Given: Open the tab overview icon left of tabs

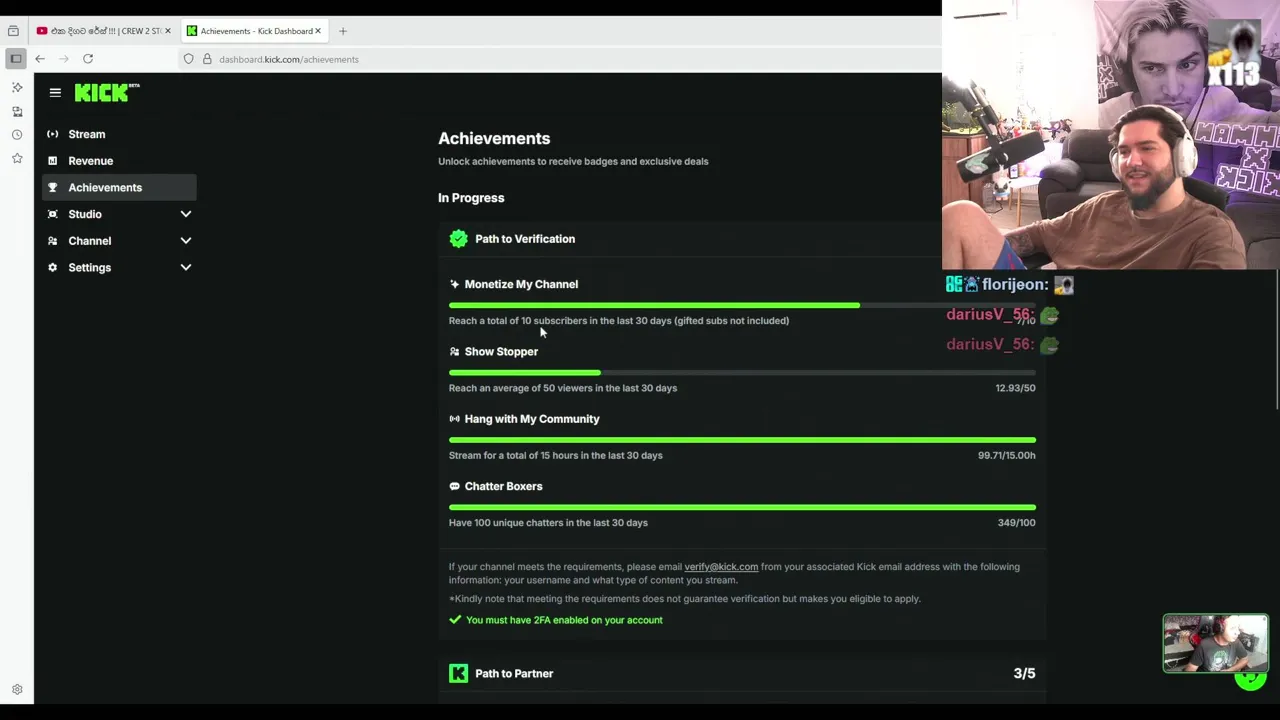Looking at the screenshot, I should [x=13, y=31].
